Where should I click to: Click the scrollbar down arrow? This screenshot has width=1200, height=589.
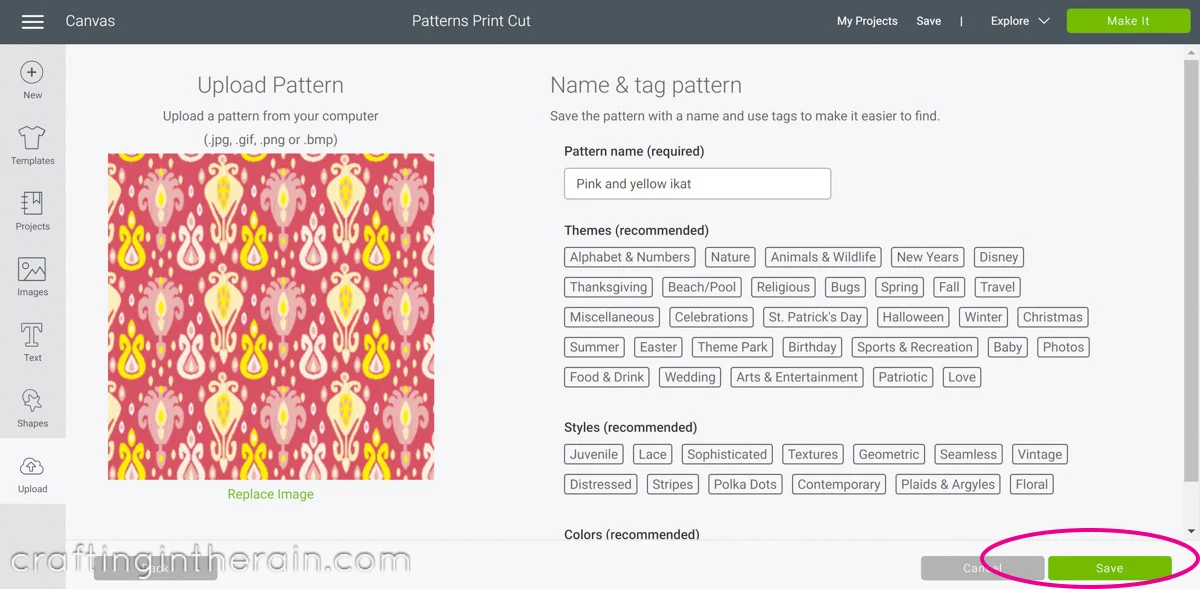1191,531
